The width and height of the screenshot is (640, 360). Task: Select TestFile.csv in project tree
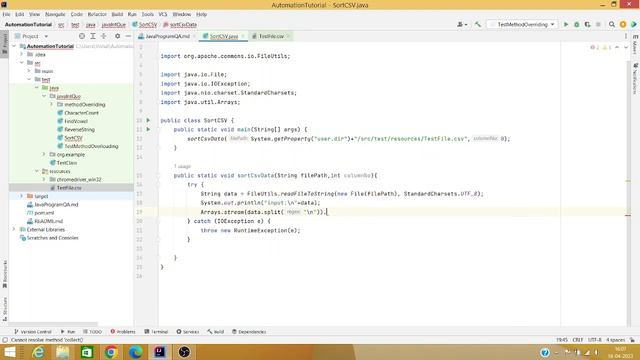point(69,188)
